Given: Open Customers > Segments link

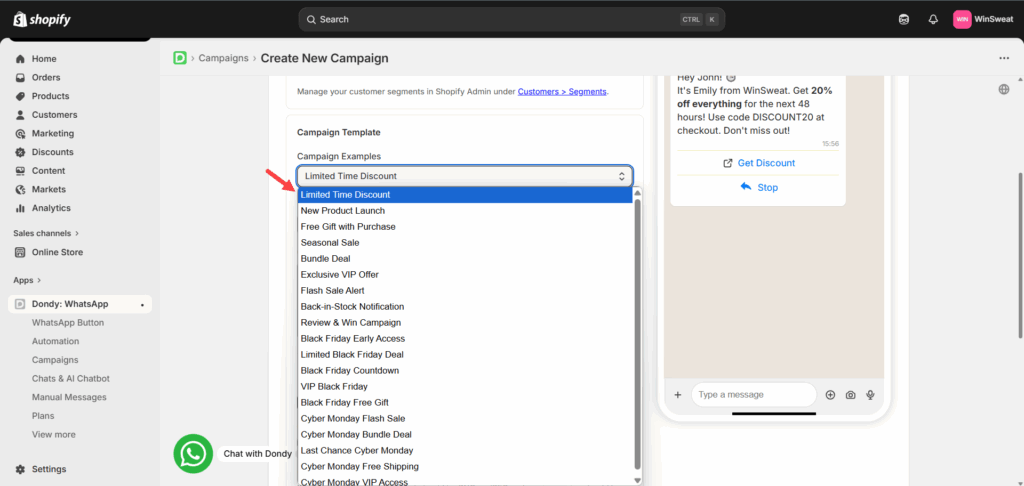Looking at the screenshot, I should [562, 92].
